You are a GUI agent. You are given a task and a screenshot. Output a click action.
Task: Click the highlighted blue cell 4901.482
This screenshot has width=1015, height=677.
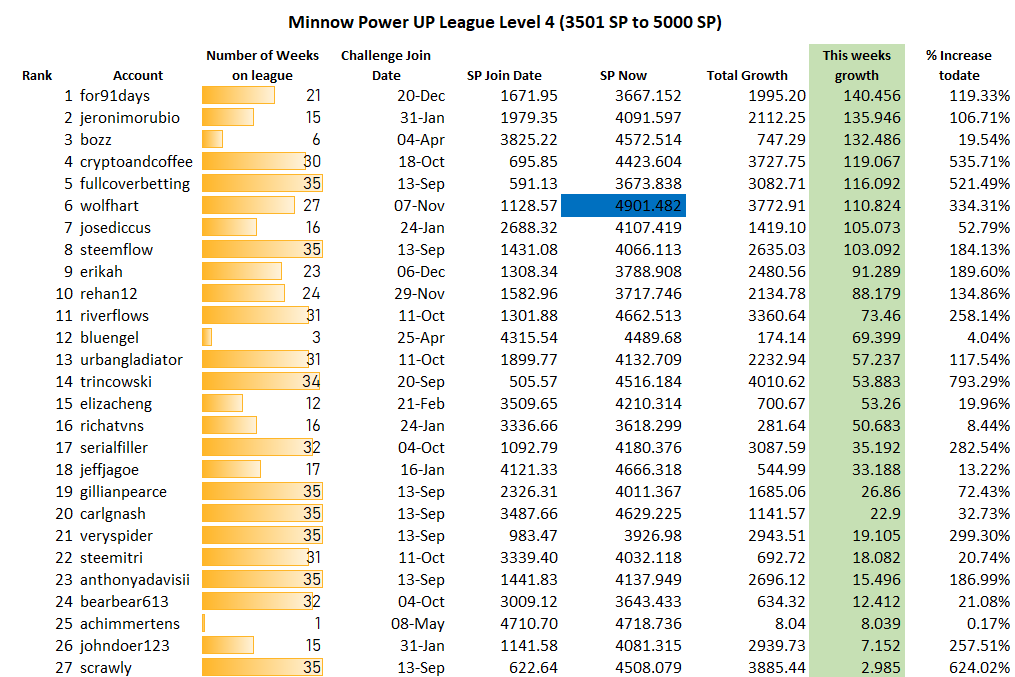[623, 206]
